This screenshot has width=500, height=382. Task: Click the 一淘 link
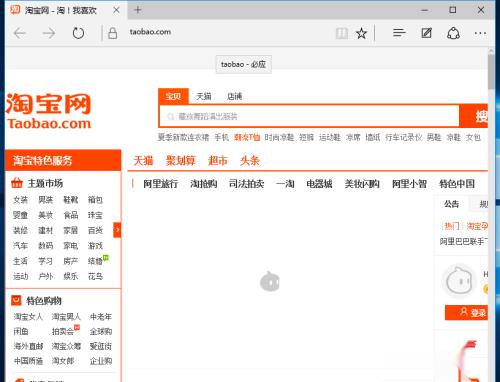tap(285, 184)
